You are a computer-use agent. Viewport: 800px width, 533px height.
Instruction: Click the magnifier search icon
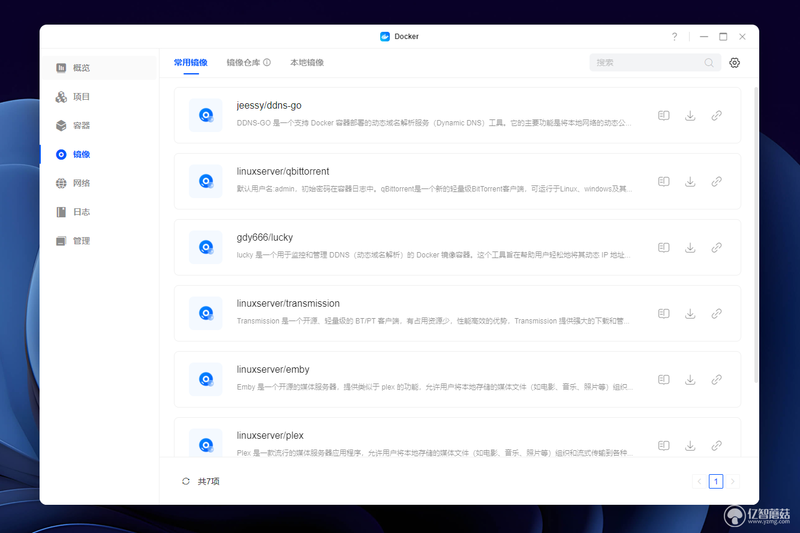709,62
